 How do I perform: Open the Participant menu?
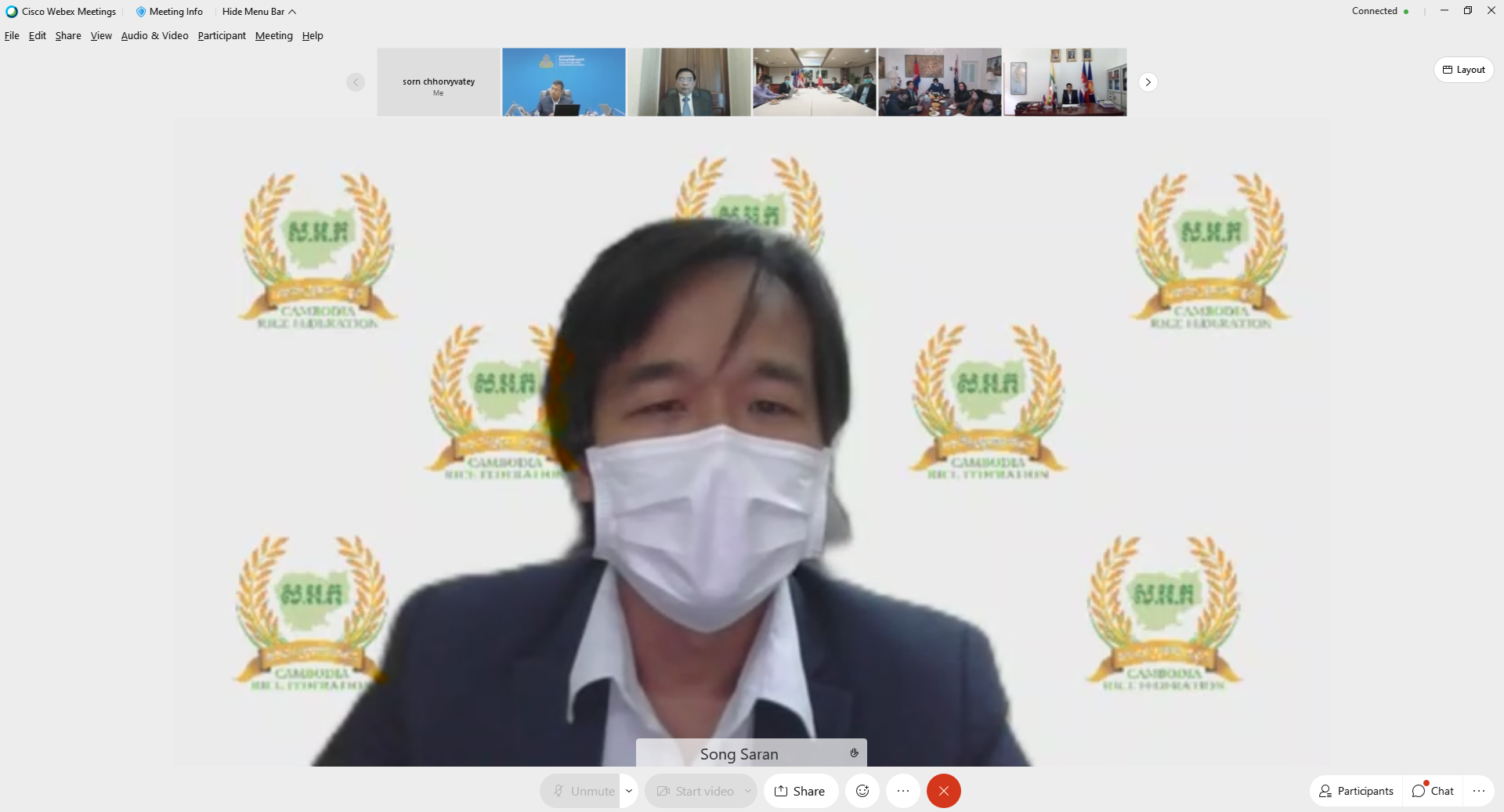tap(222, 36)
